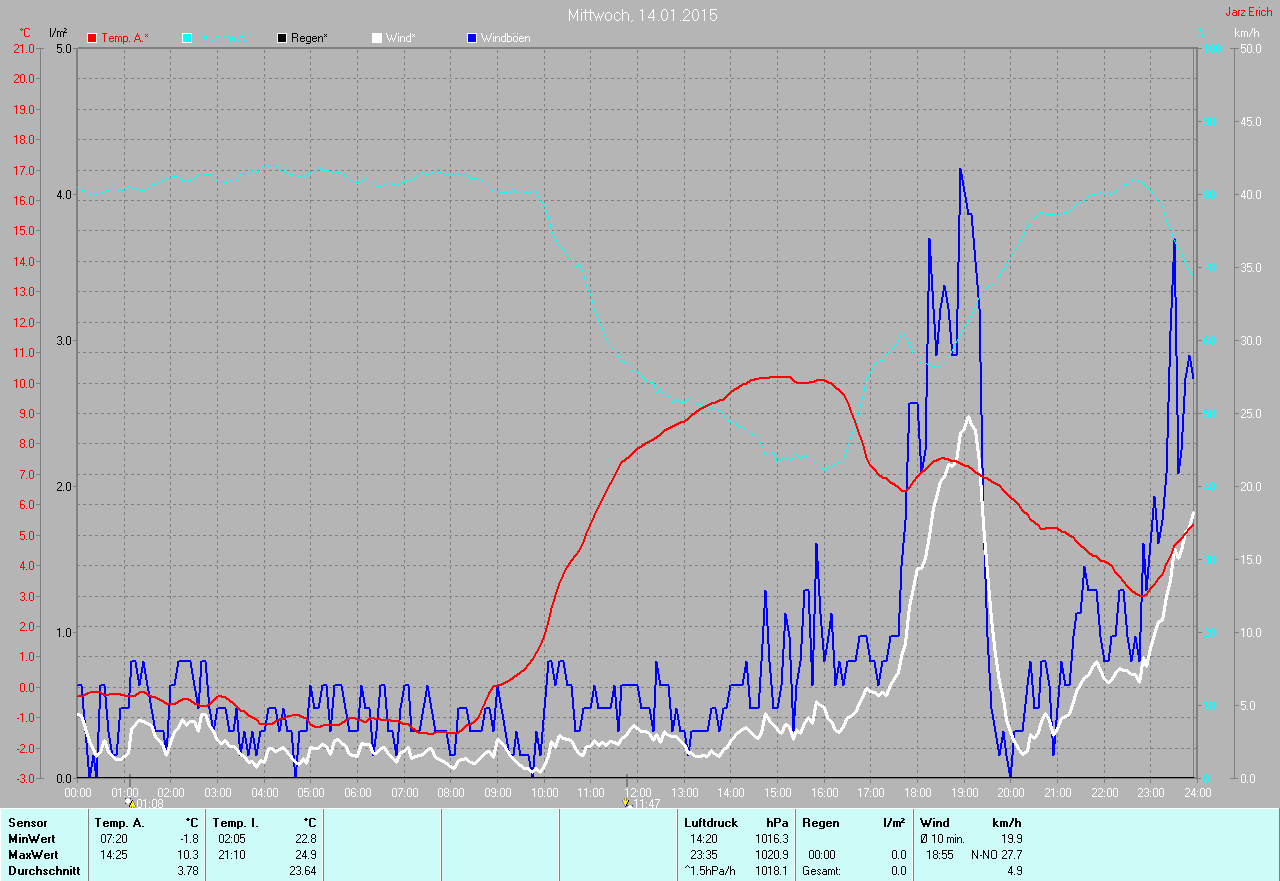Click the Durchschnitt row label
The image size is (1280, 881).
pyautogui.click(x=41, y=871)
